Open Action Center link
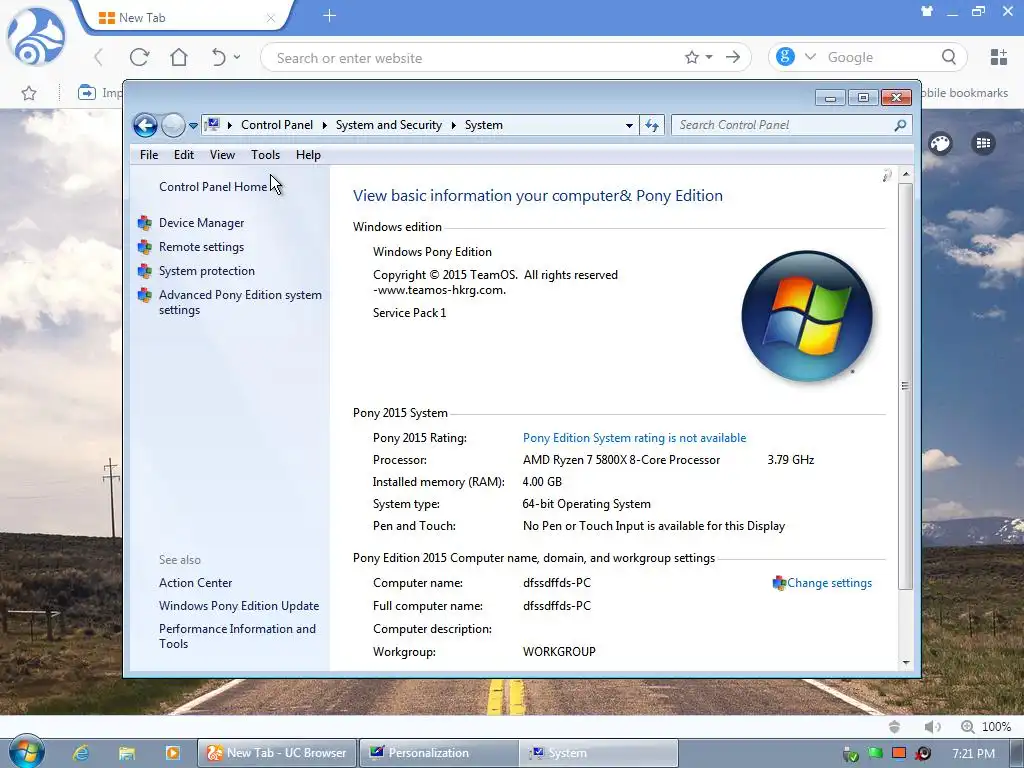This screenshot has height=768, width=1024. (195, 583)
